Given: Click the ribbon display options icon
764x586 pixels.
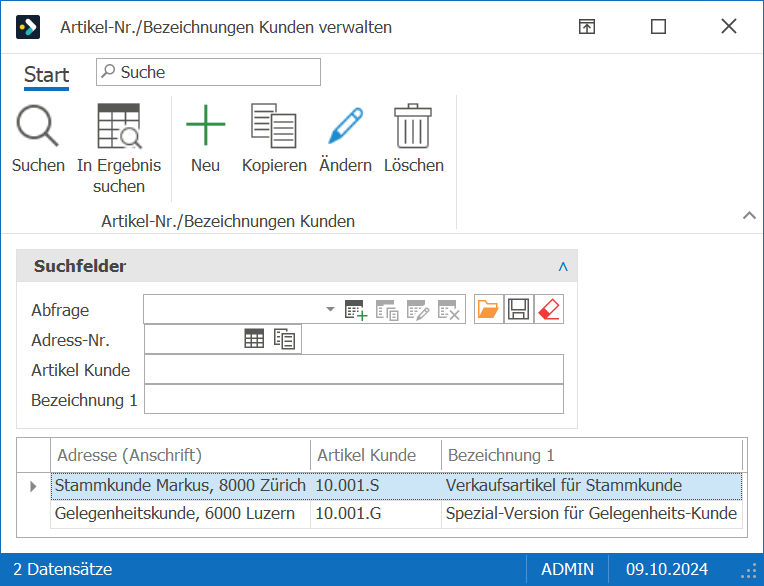Looking at the screenshot, I should (x=587, y=26).
